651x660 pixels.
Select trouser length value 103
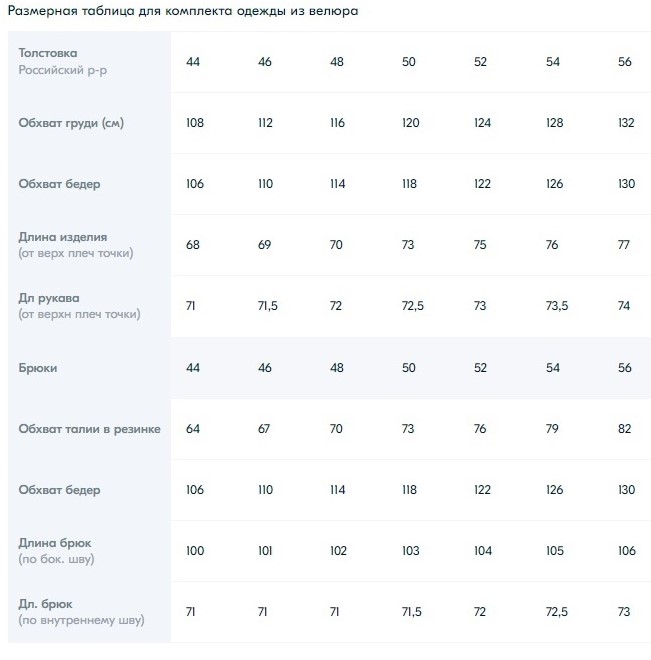click(410, 551)
